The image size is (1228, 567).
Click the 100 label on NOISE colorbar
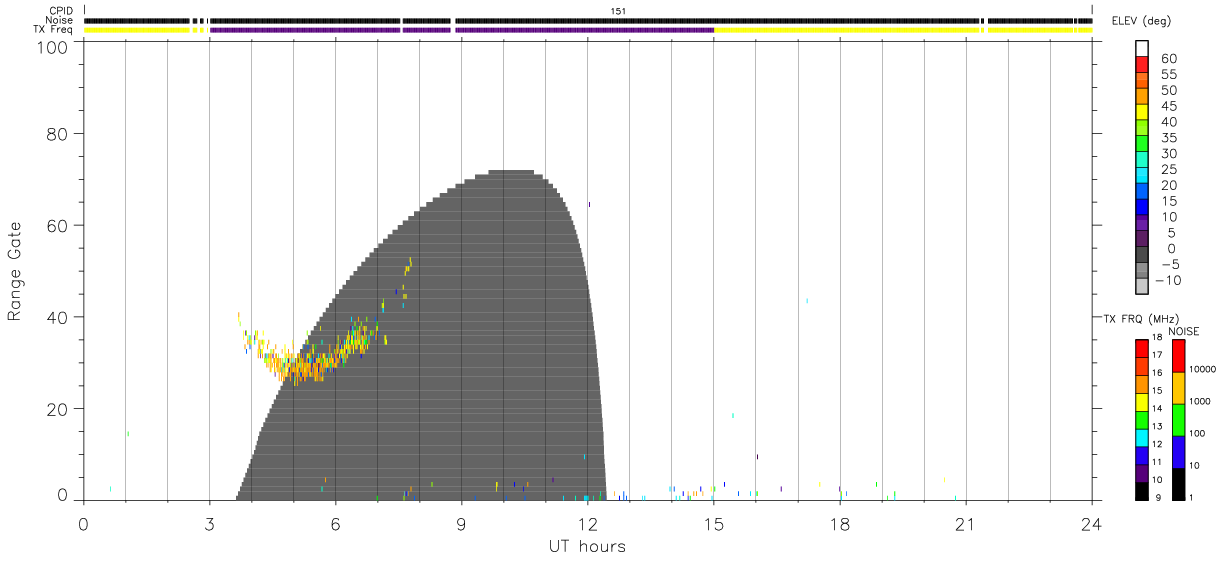(1196, 433)
